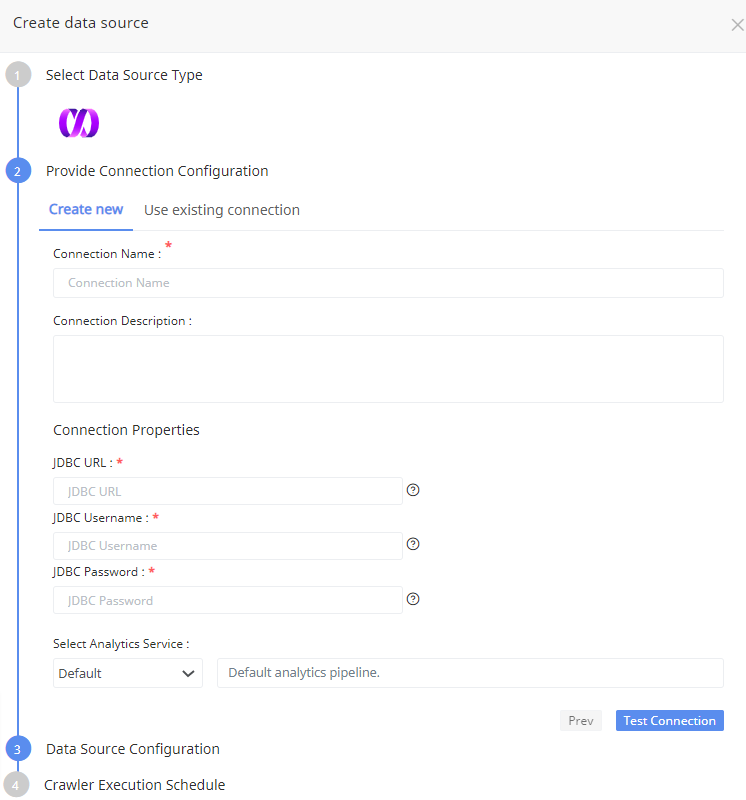Click the help icon beside JDBC Password
Screen dimensions: 746x800
click(413, 599)
